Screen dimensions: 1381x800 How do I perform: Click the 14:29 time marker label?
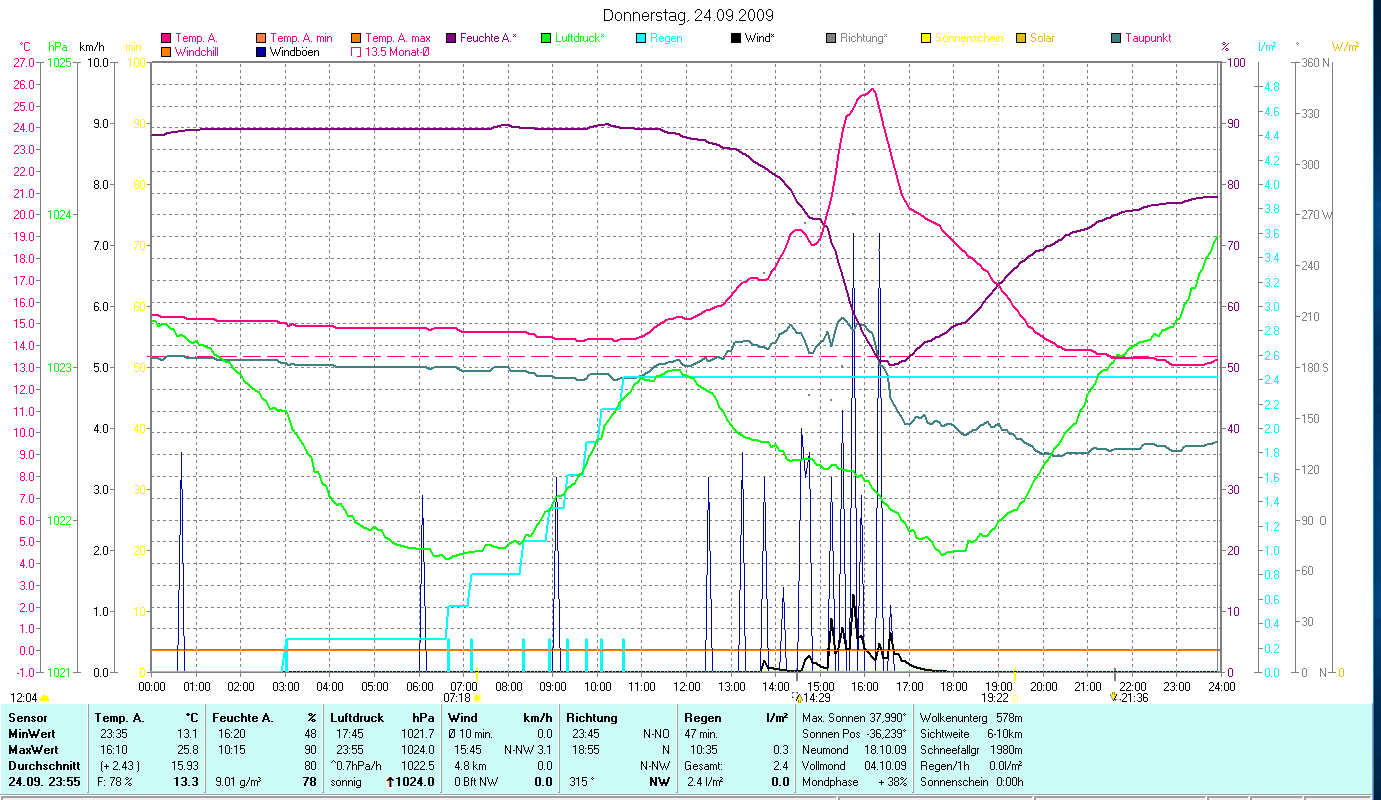click(x=817, y=698)
